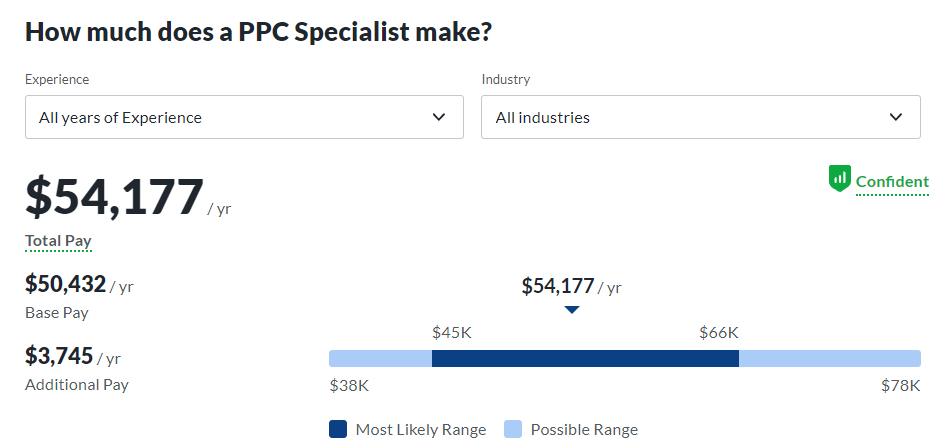This screenshot has width=943, height=440.
Task: Click the $66K range label
Action: 719,332
